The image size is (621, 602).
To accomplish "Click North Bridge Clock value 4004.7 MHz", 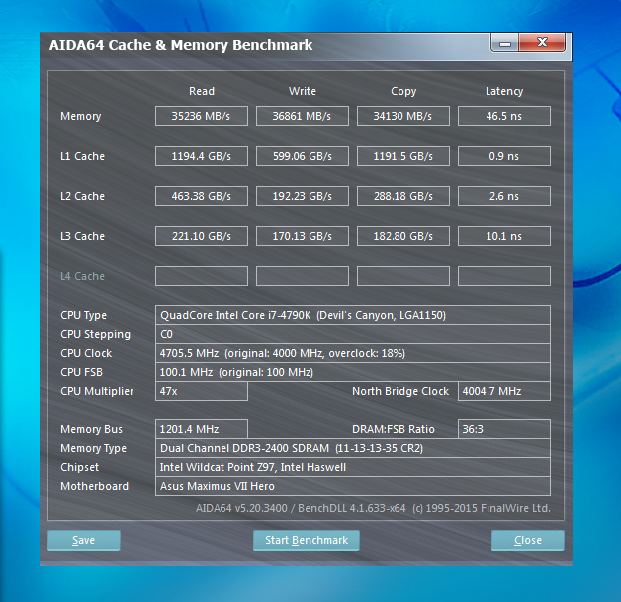I will tap(504, 391).
